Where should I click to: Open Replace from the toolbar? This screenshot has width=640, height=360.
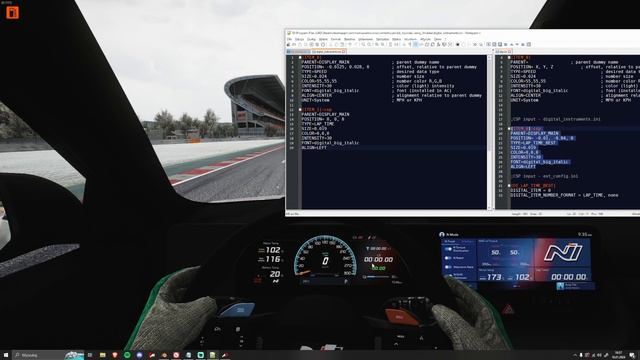click(x=369, y=44)
